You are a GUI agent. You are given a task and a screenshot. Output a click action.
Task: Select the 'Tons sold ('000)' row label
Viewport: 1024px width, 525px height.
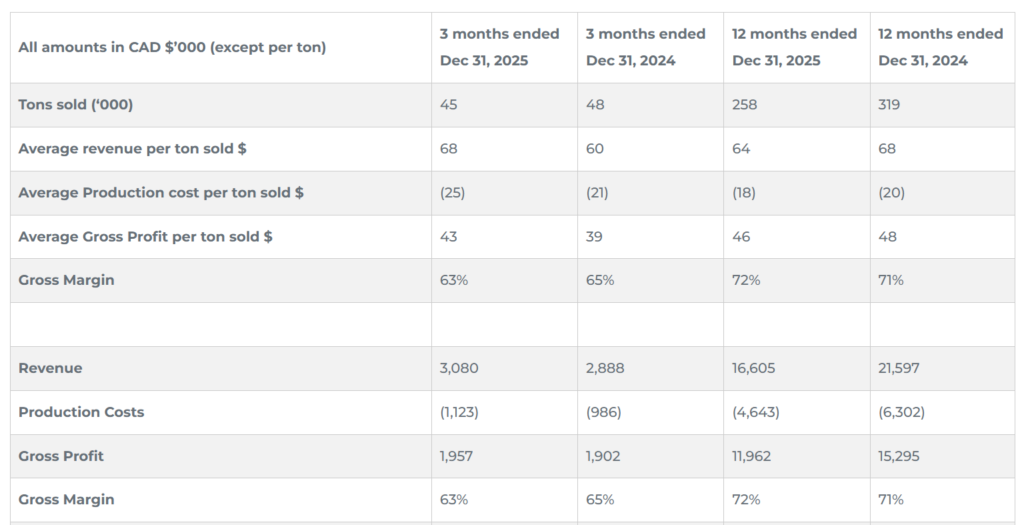(76, 105)
